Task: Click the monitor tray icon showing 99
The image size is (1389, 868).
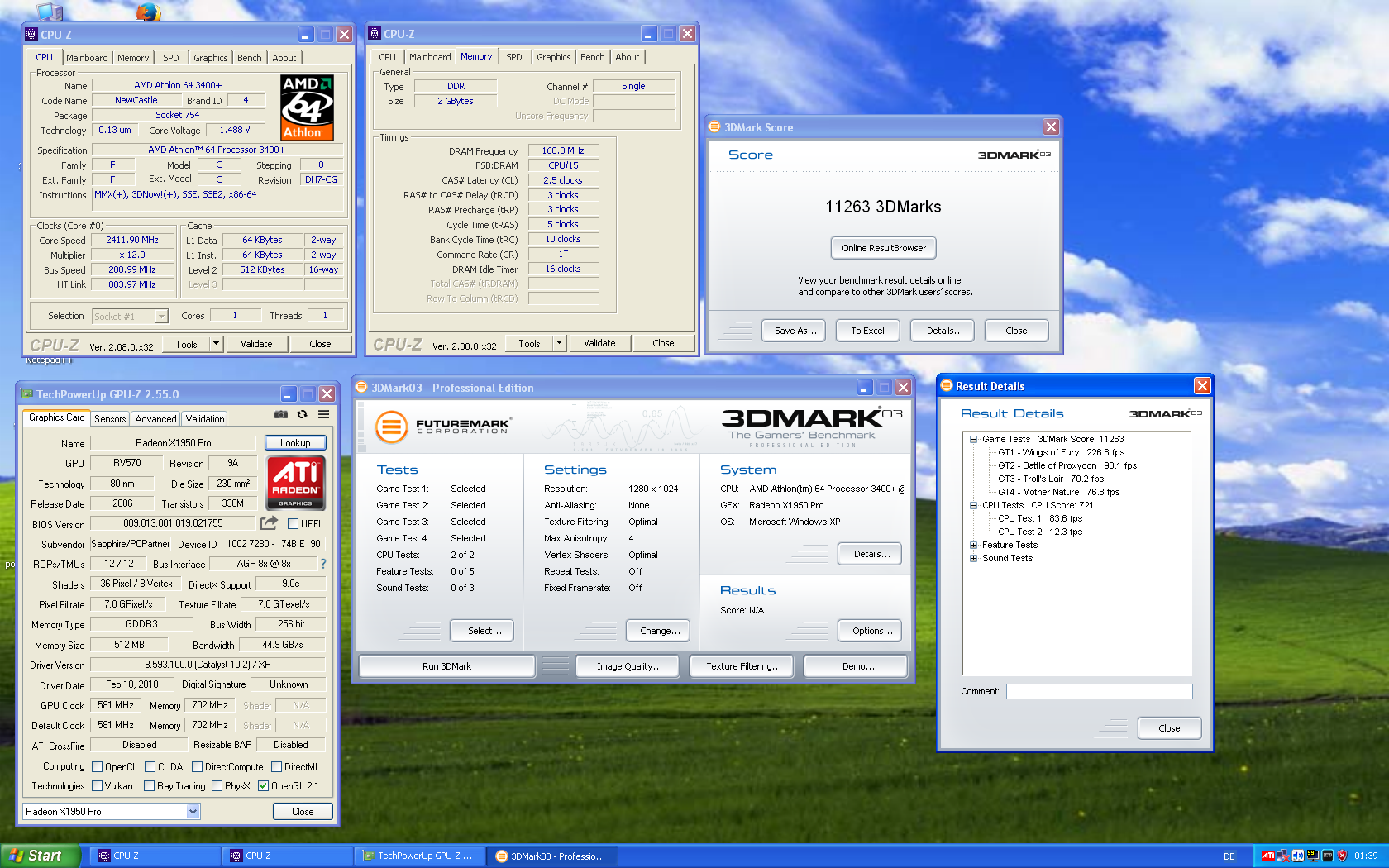Action: [1312, 856]
